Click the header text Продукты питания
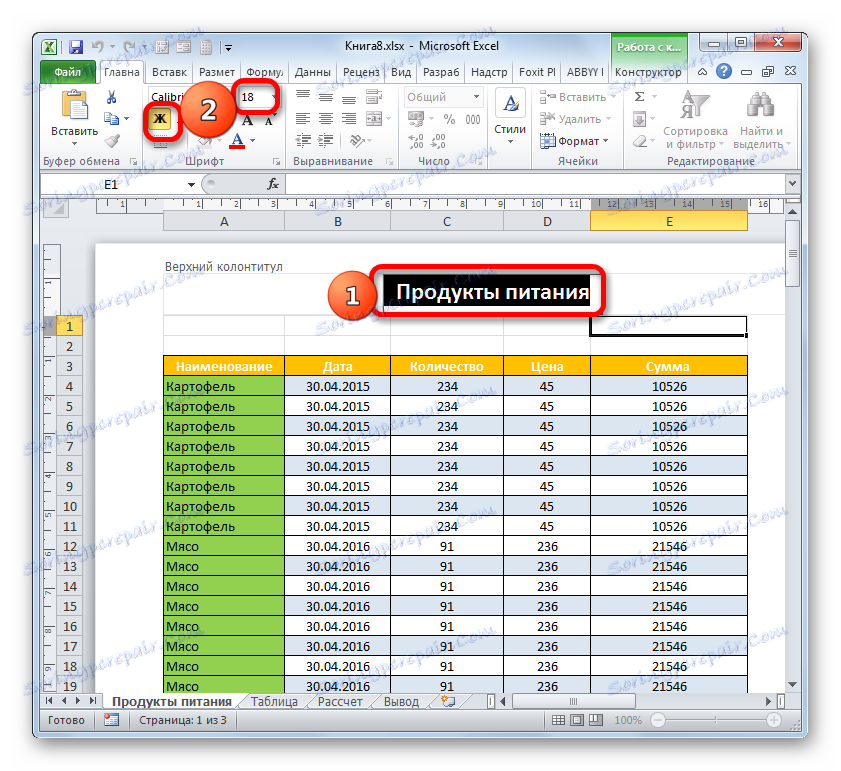This screenshot has height=771, width=841. 492,292
